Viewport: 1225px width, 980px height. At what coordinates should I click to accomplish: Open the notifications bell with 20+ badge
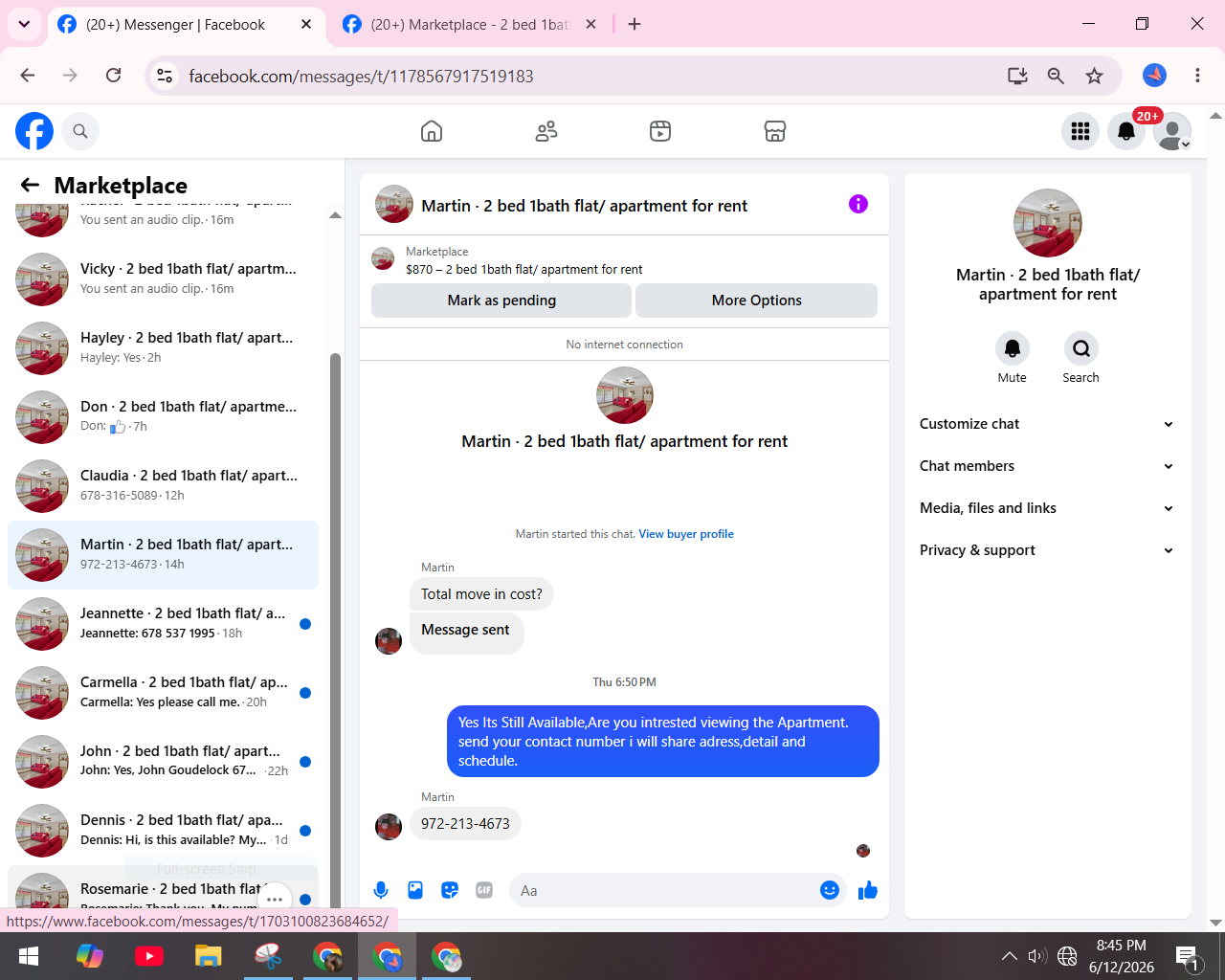[1126, 131]
